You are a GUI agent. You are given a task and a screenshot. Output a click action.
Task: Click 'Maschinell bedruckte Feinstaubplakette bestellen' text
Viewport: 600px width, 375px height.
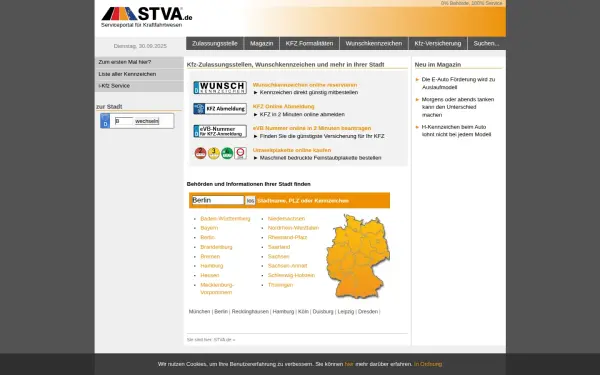(321, 158)
